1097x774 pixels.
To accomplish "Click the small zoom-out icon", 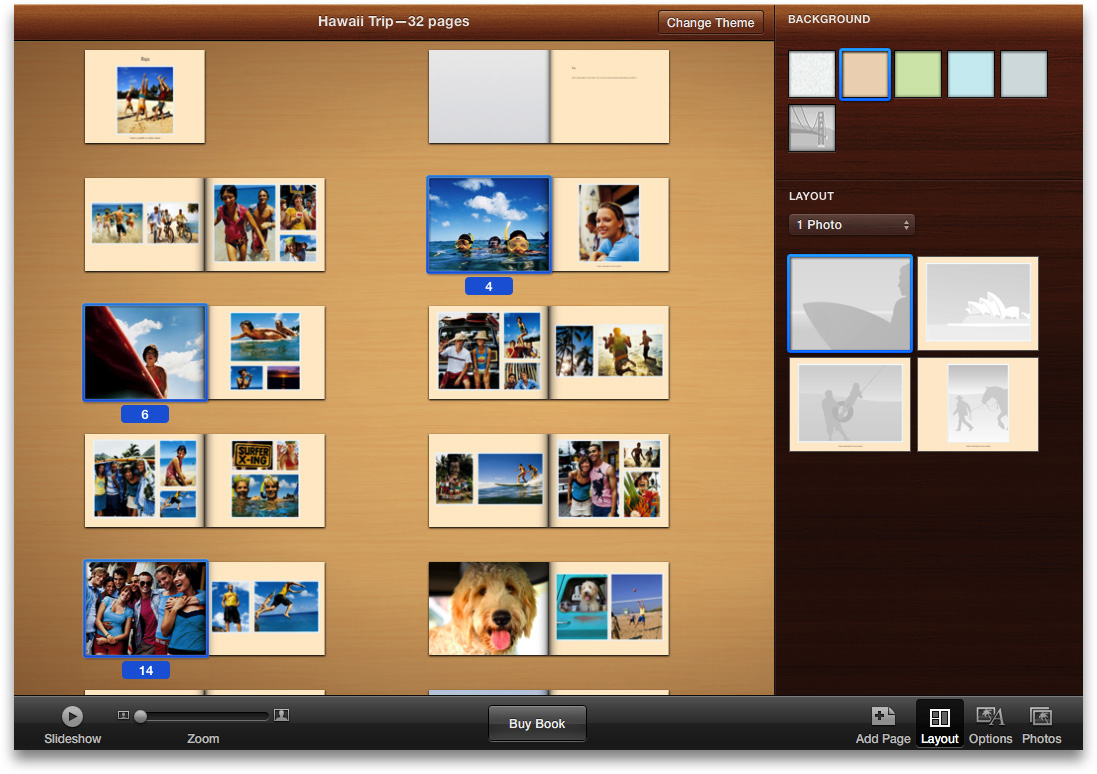I will click(123, 715).
